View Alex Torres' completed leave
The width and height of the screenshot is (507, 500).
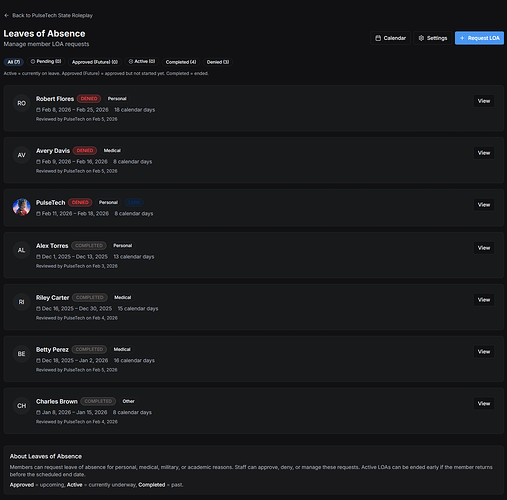484,248
